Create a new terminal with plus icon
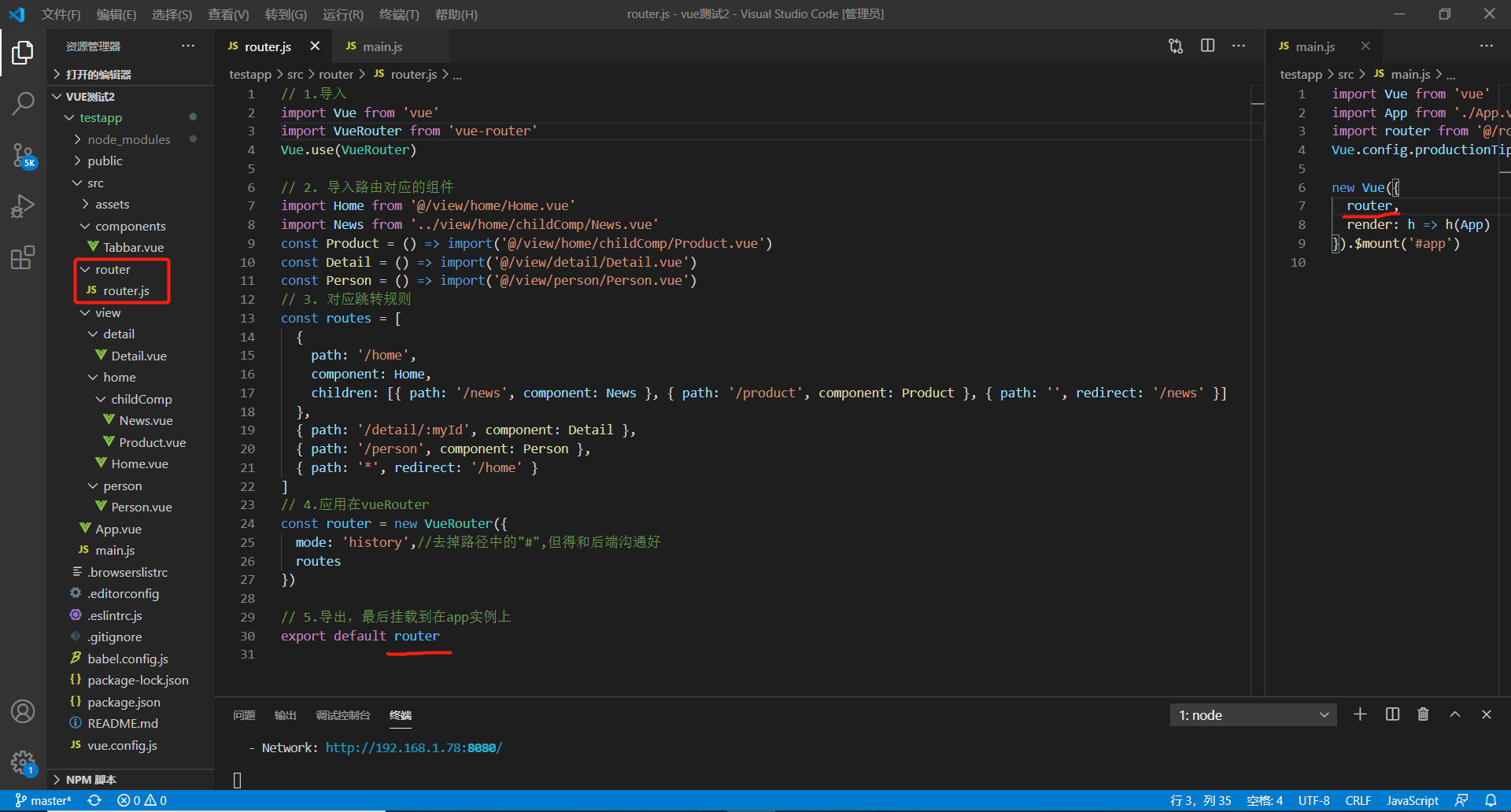The width and height of the screenshot is (1511, 812). click(x=1360, y=714)
